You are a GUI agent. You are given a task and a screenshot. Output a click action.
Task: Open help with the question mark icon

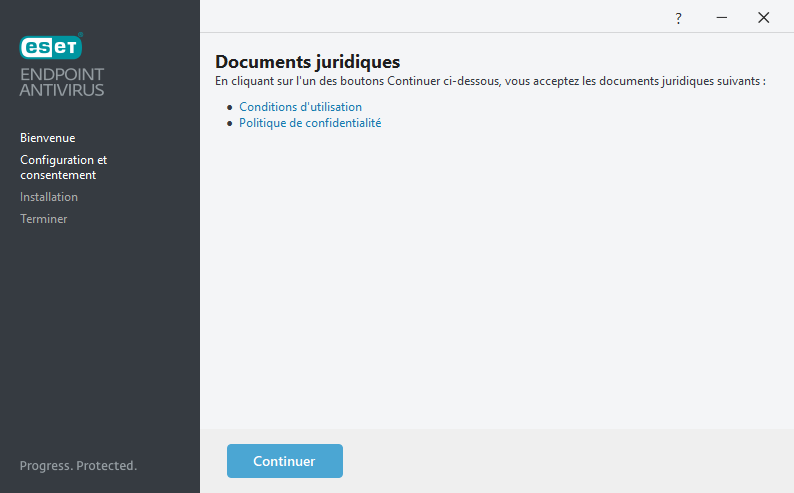tap(678, 18)
